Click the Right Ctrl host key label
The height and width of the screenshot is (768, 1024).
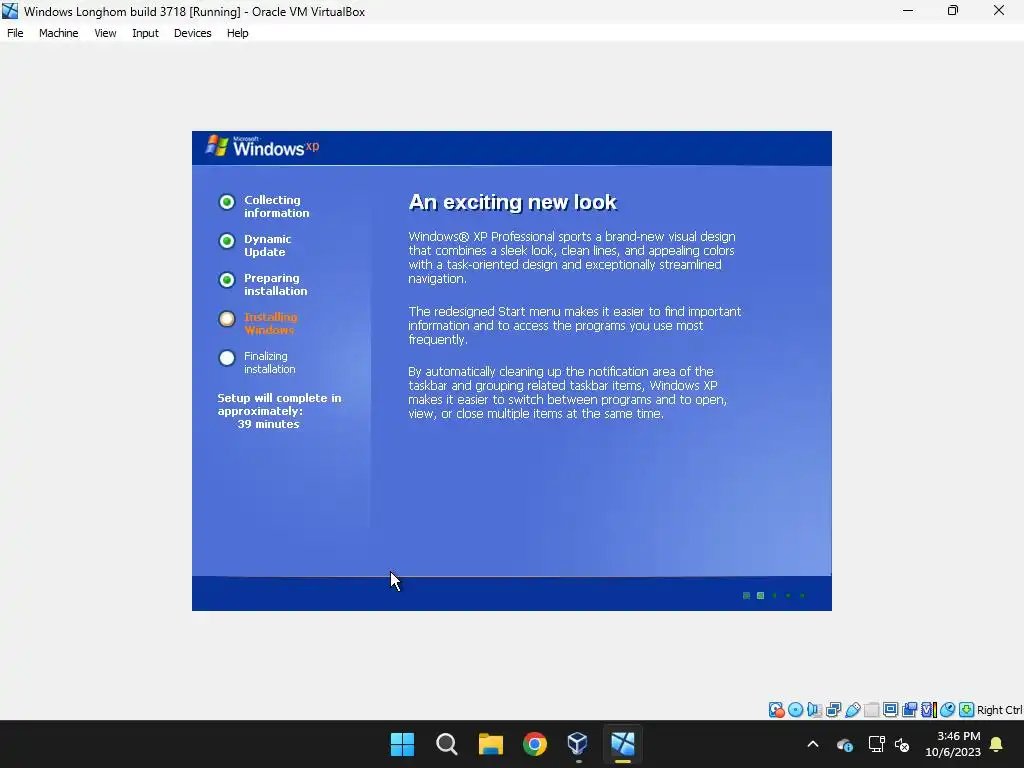coord(1000,710)
